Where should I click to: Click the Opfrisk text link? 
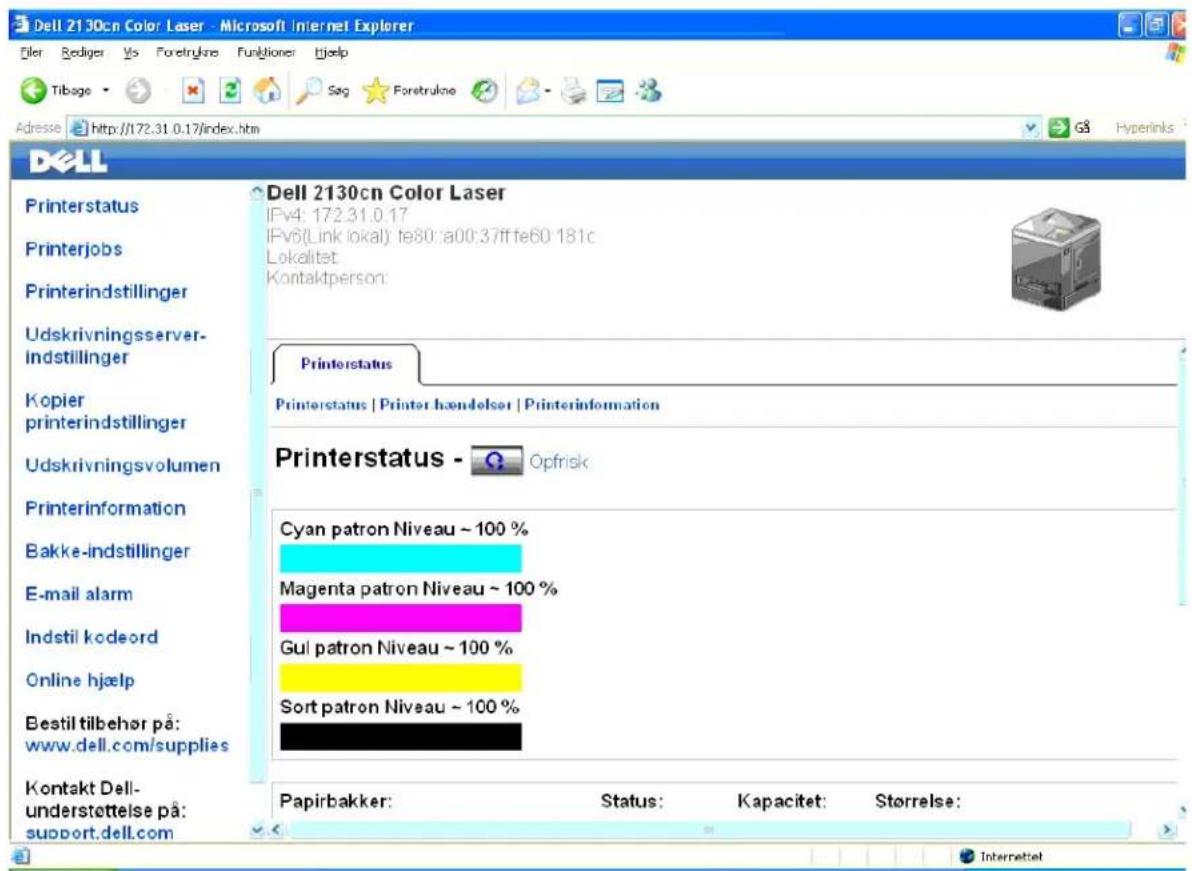pyautogui.click(x=559, y=462)
